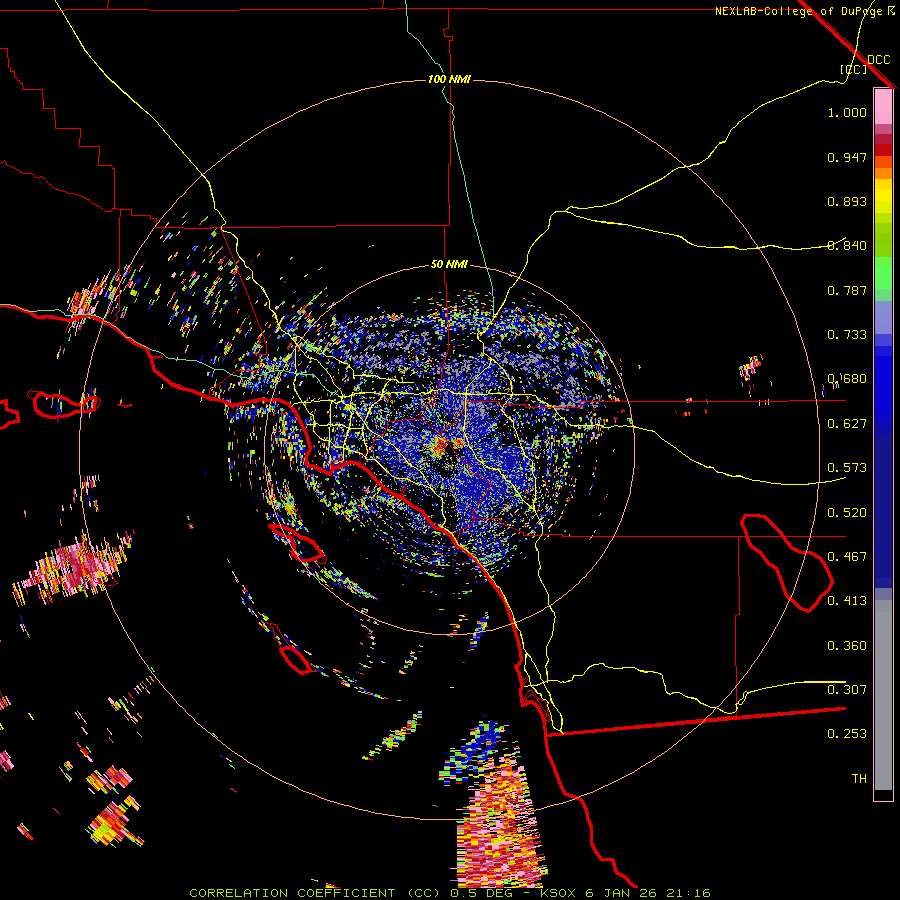Click the DCC label above the color bar
The image size is (900, 900).
click(878, 60)
